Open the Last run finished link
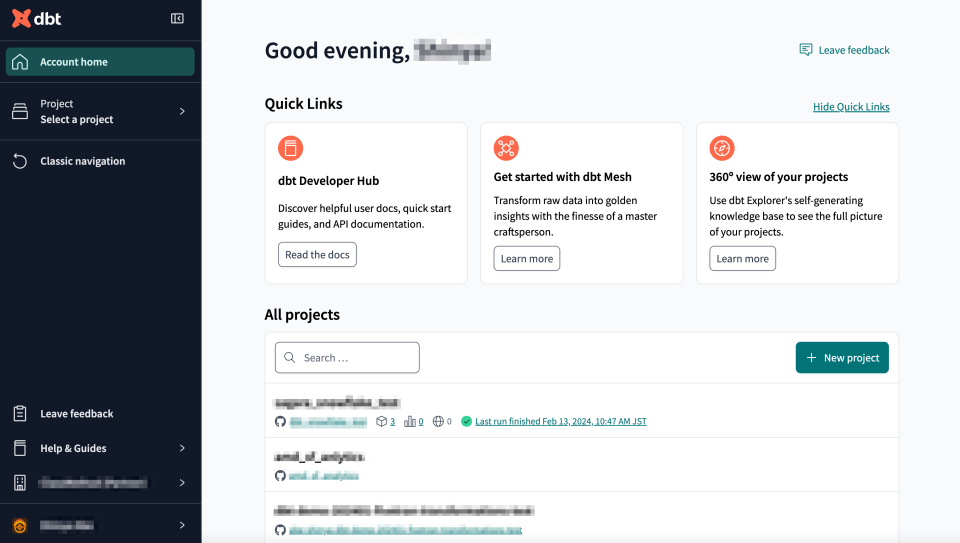960x543 pixels. (560, 422)
